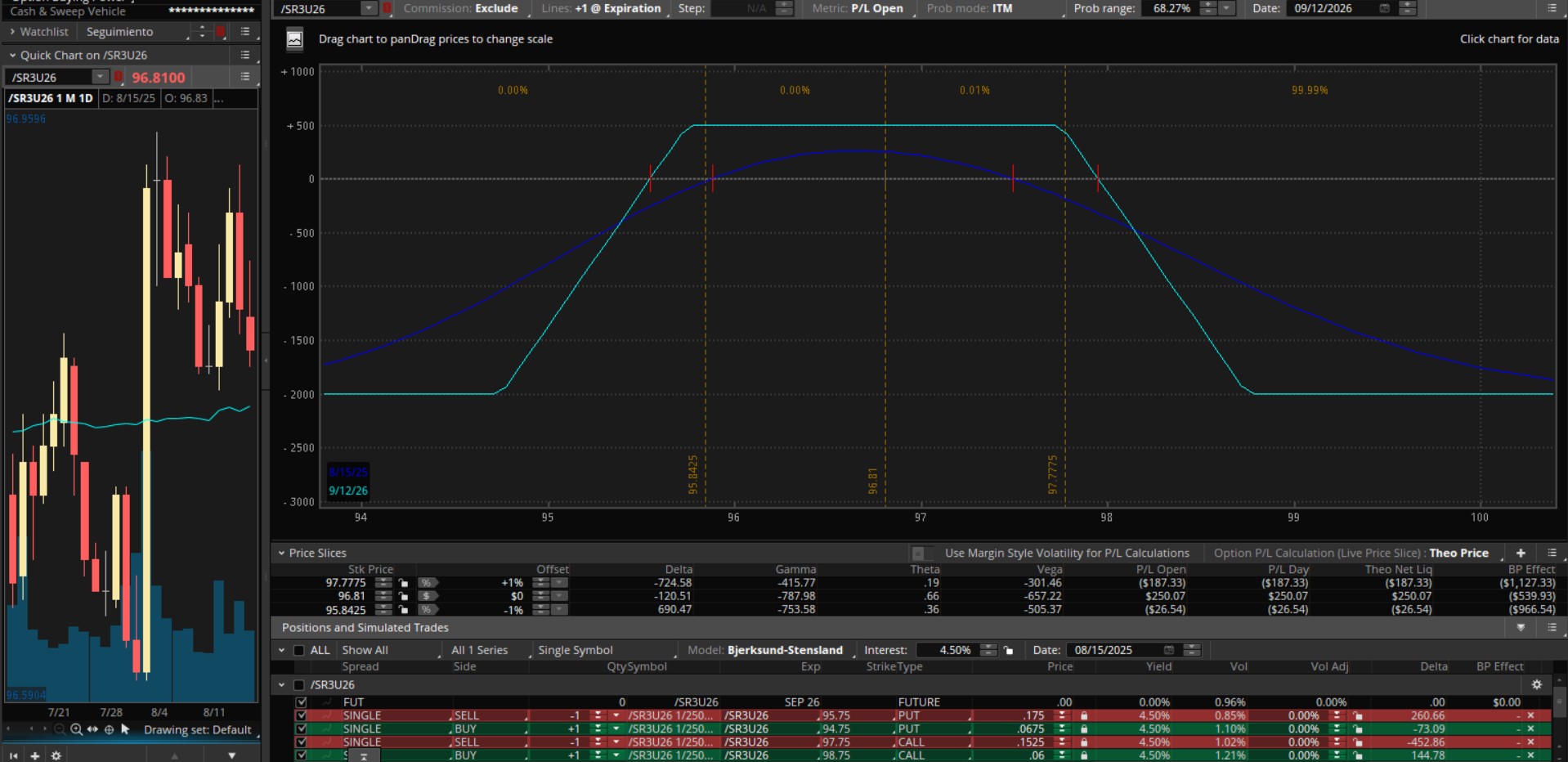Open the Model Bjerksund-Stensland dropdown
The image size is (1568, 762).
[x=784, y=651]
